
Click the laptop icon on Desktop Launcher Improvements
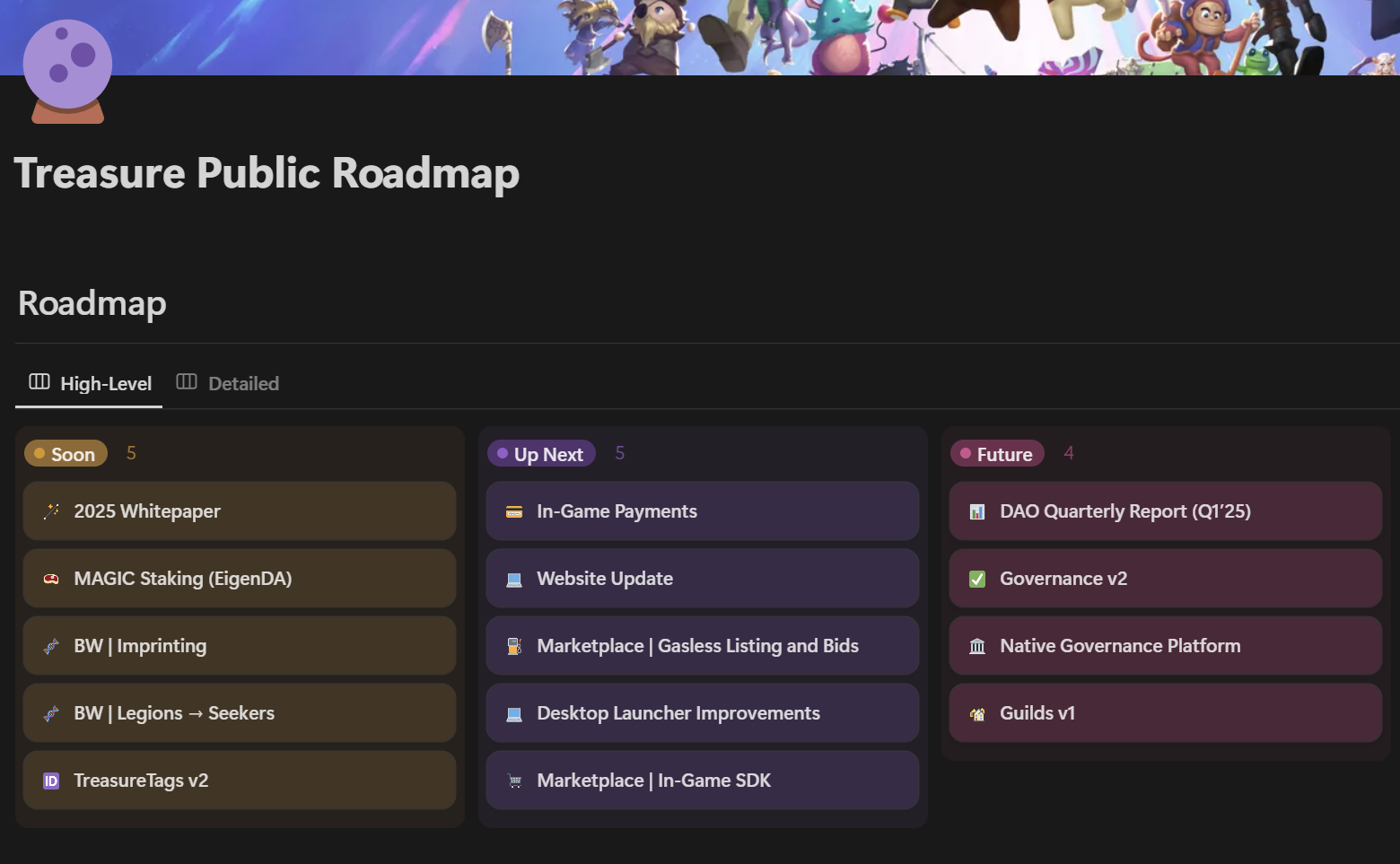(x=514, y=713)
